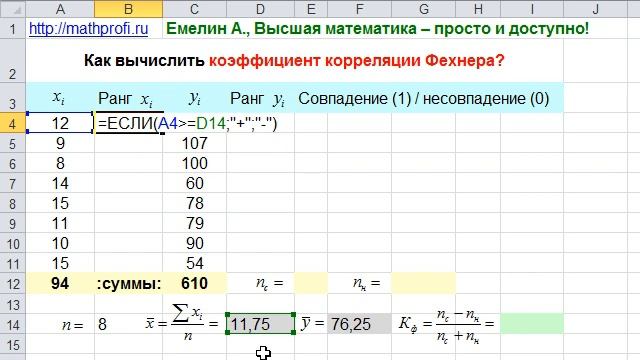Click cell C5 with value 107

[195, 143]
